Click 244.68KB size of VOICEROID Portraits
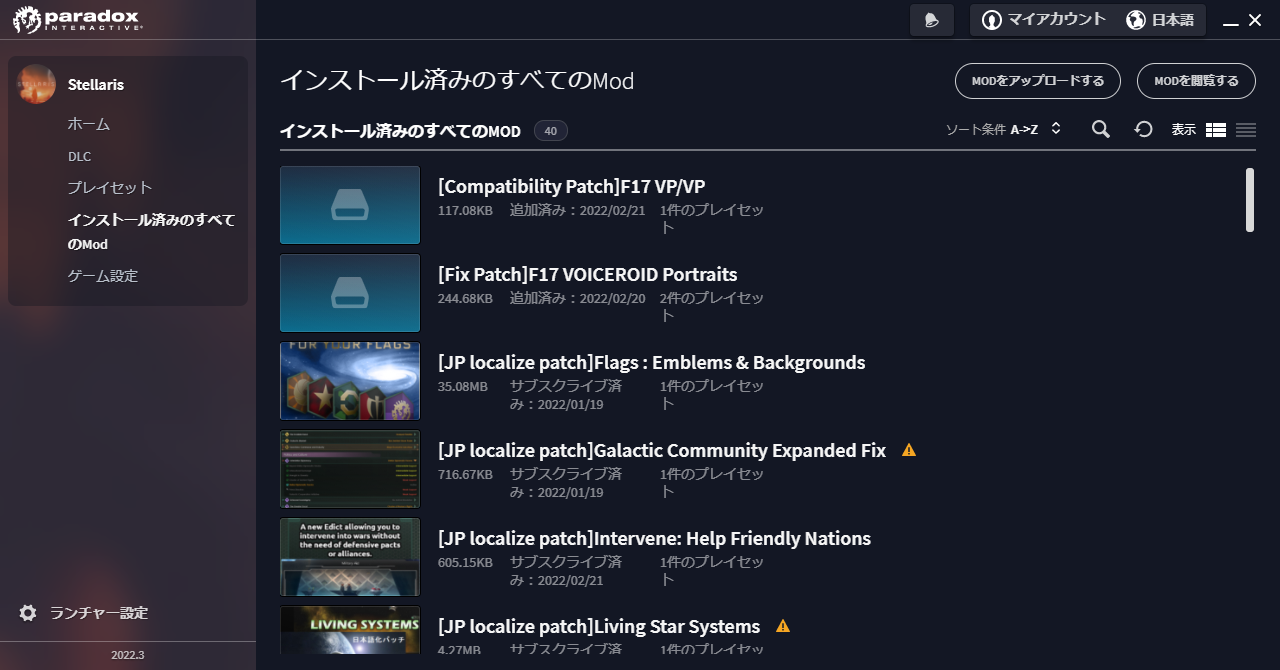This screenshot has height=670, width=1280. (x=465, y=299)
